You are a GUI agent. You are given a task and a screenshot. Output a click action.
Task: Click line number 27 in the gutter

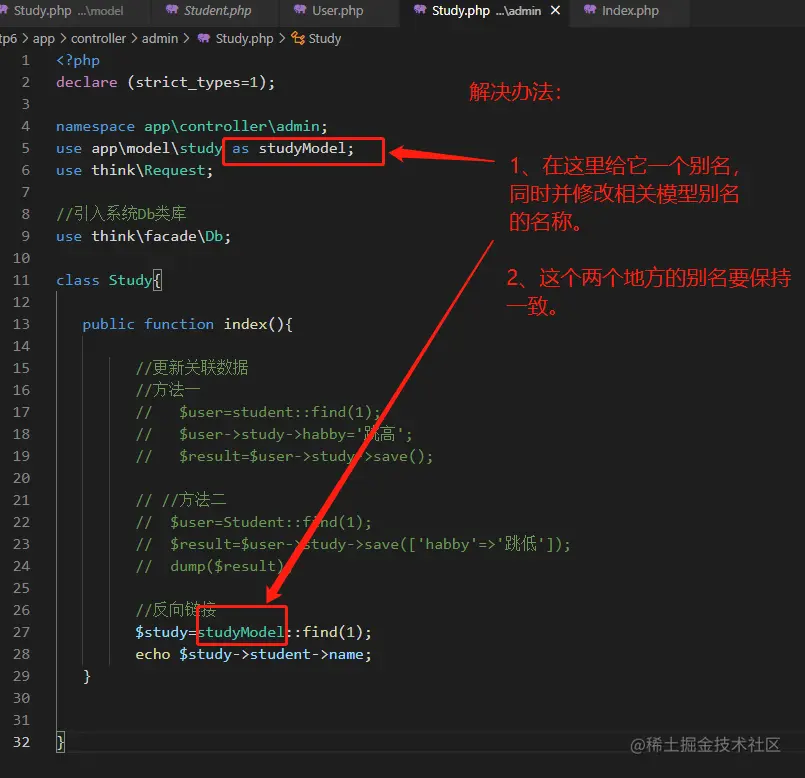coord(21,632)
